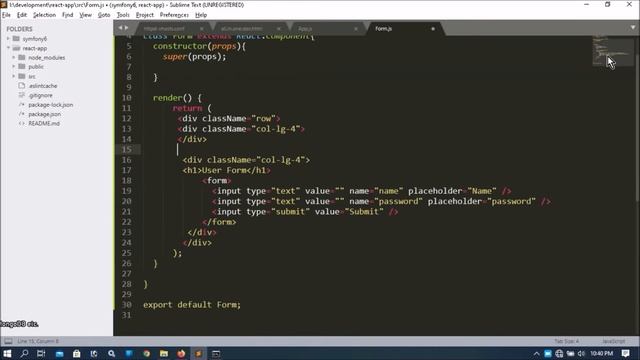This screenshot has height=360, width=640.
Task: Open the Goto menu
Action: pyautogui.click(x=104, y=15)
